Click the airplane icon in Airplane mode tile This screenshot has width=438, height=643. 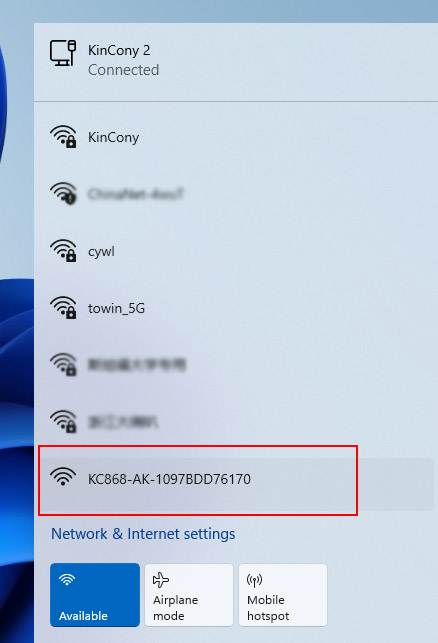(x=161, y=580)
